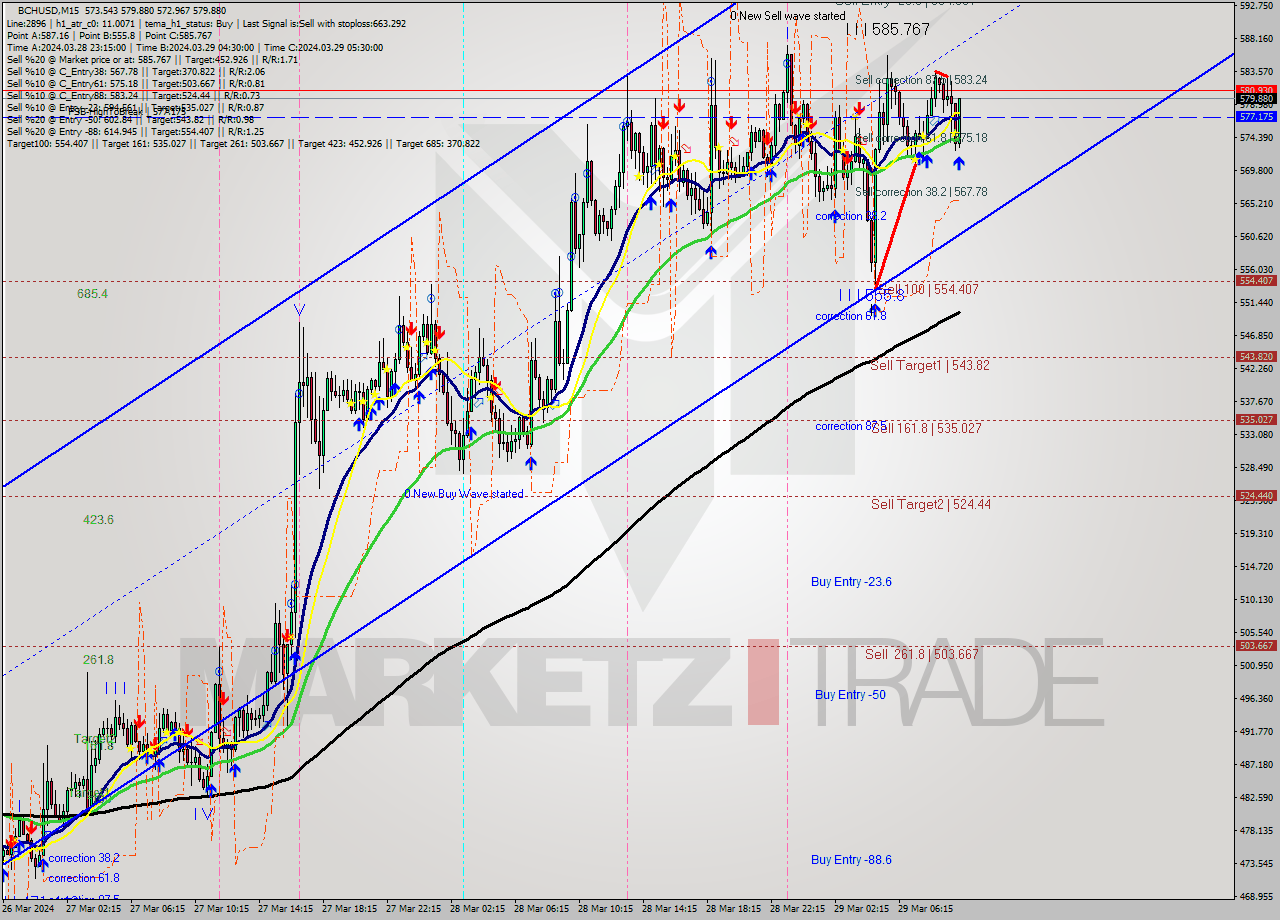1280x920 pixels.
Task: Click the '0 New Buy Wave started' label
Action: [464, 494]
